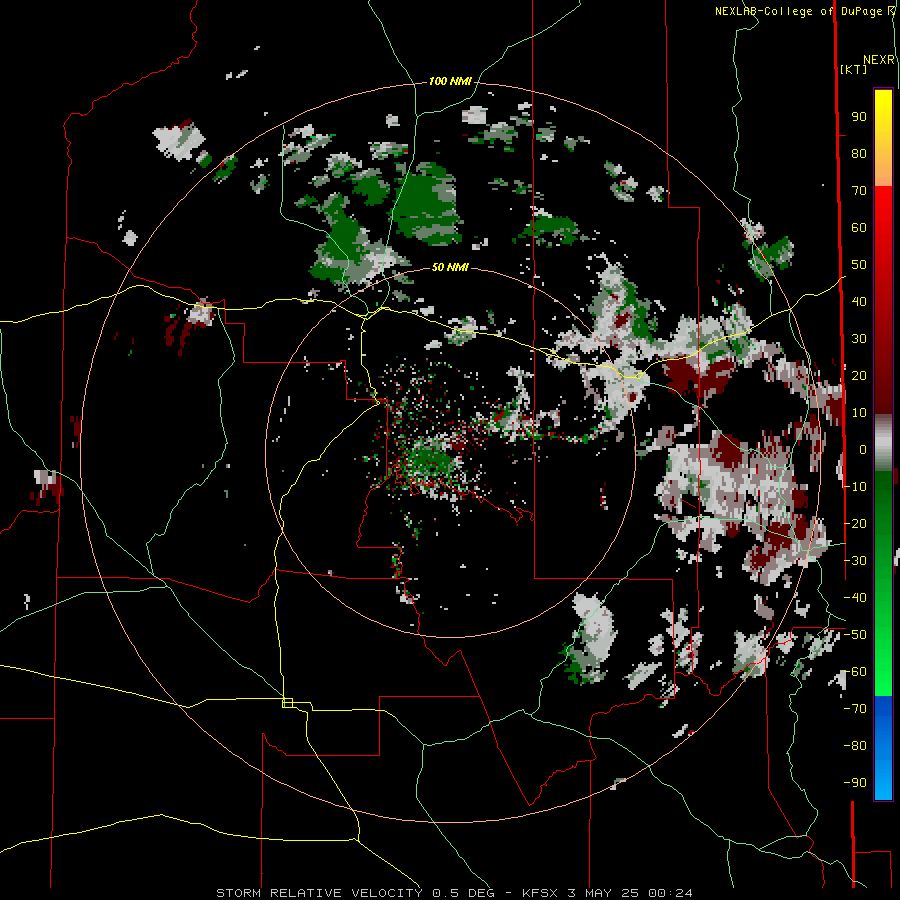Screen dimensions: 900x900
Task: Click the -30 velocity scale label
Action: pos(855,561)
